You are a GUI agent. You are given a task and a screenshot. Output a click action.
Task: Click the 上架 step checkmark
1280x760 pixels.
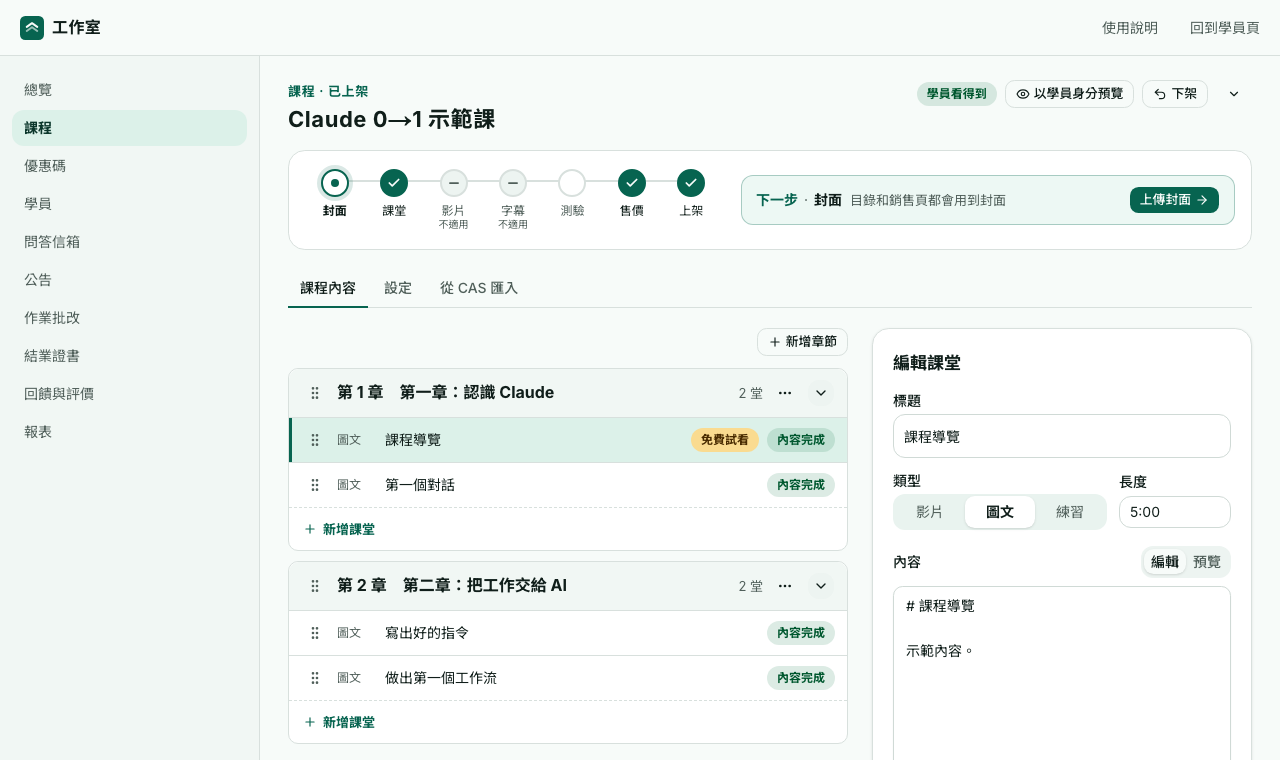[691, 183]
